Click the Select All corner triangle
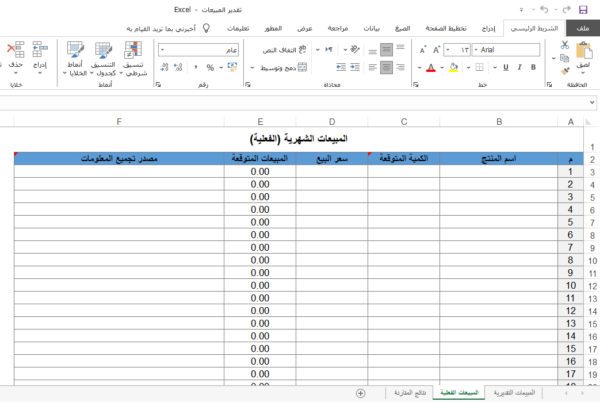Screen dimensions: 600x402 [588, 122]
